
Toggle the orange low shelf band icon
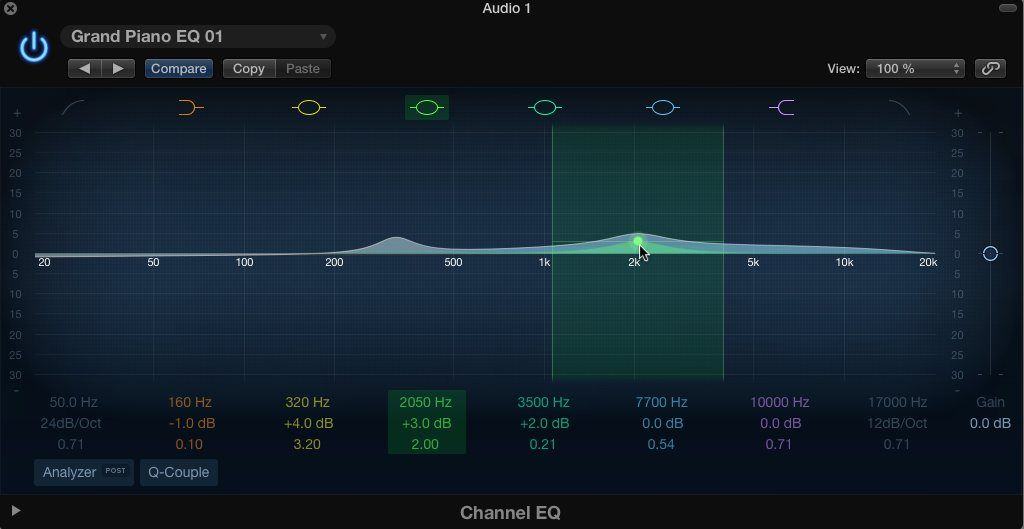[191, 108]
